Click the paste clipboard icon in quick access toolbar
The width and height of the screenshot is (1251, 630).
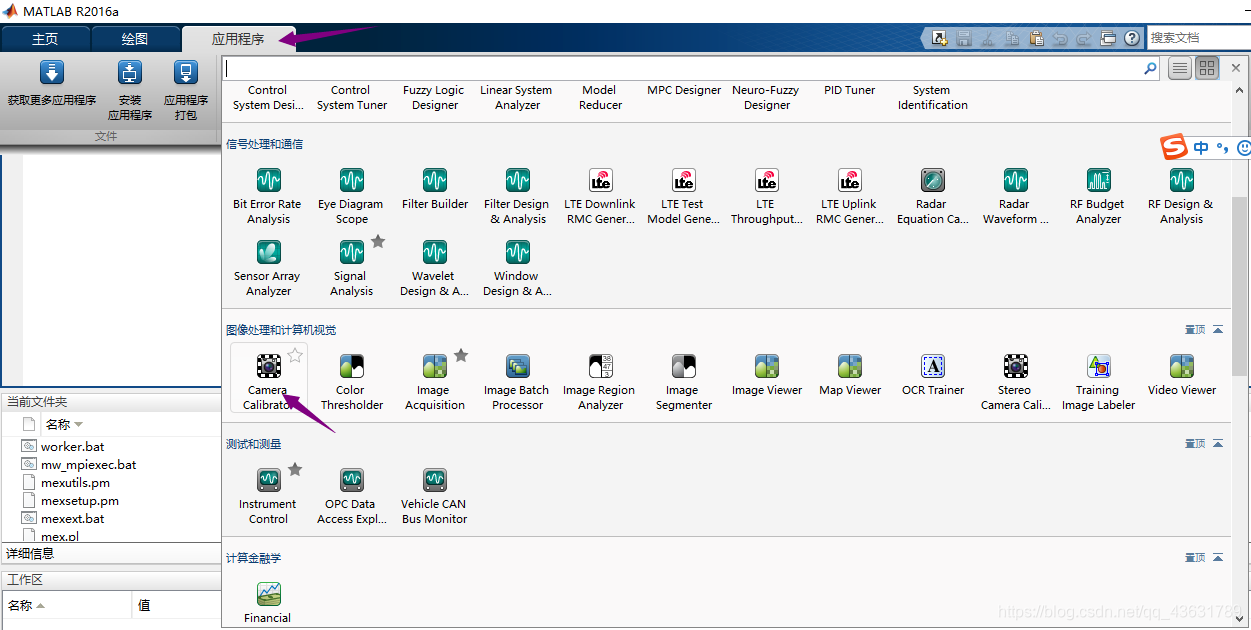pyautogui.click(x=1036, y=38)
